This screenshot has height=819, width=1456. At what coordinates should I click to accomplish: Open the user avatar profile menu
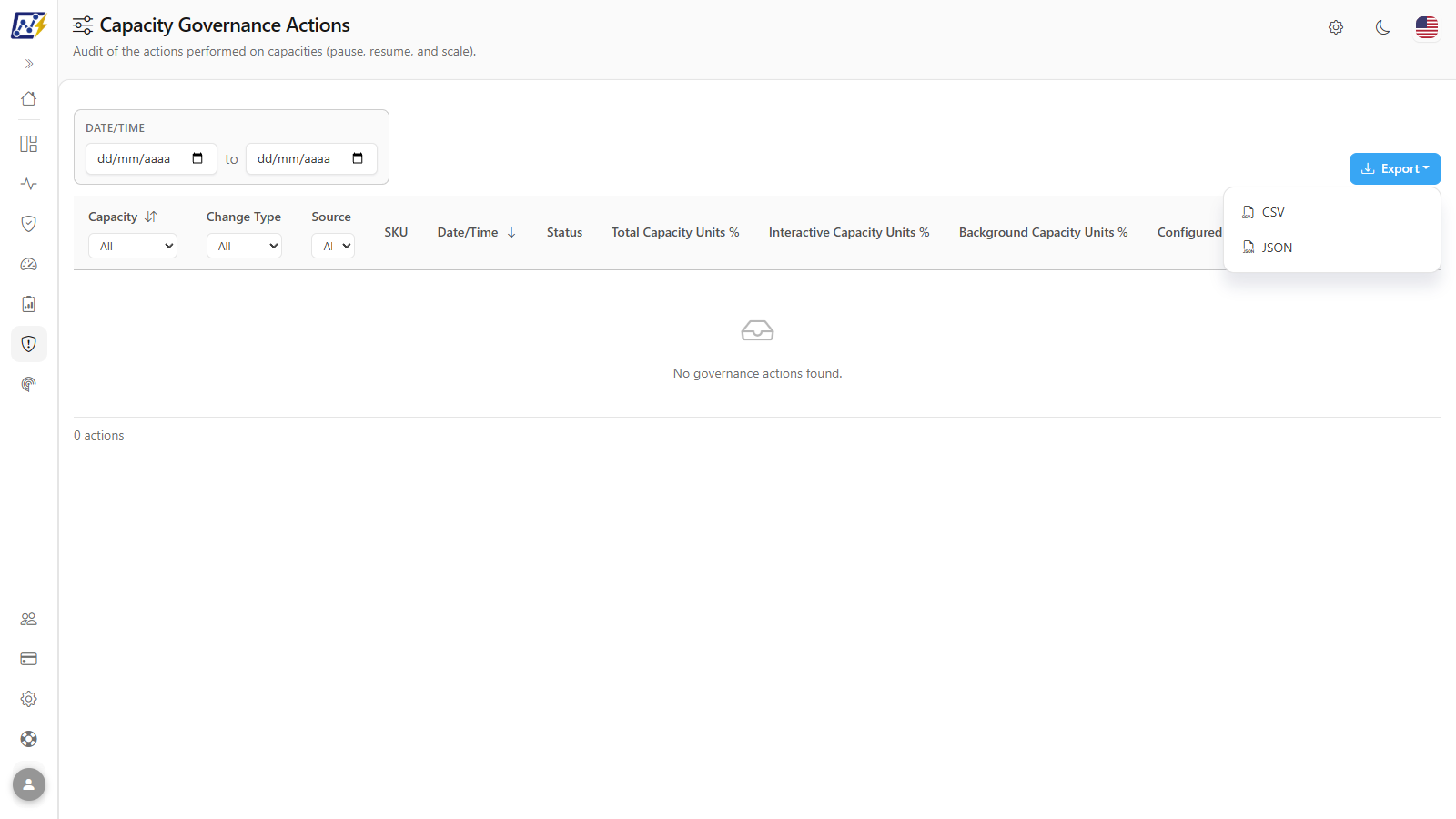[x=29, y=784]
